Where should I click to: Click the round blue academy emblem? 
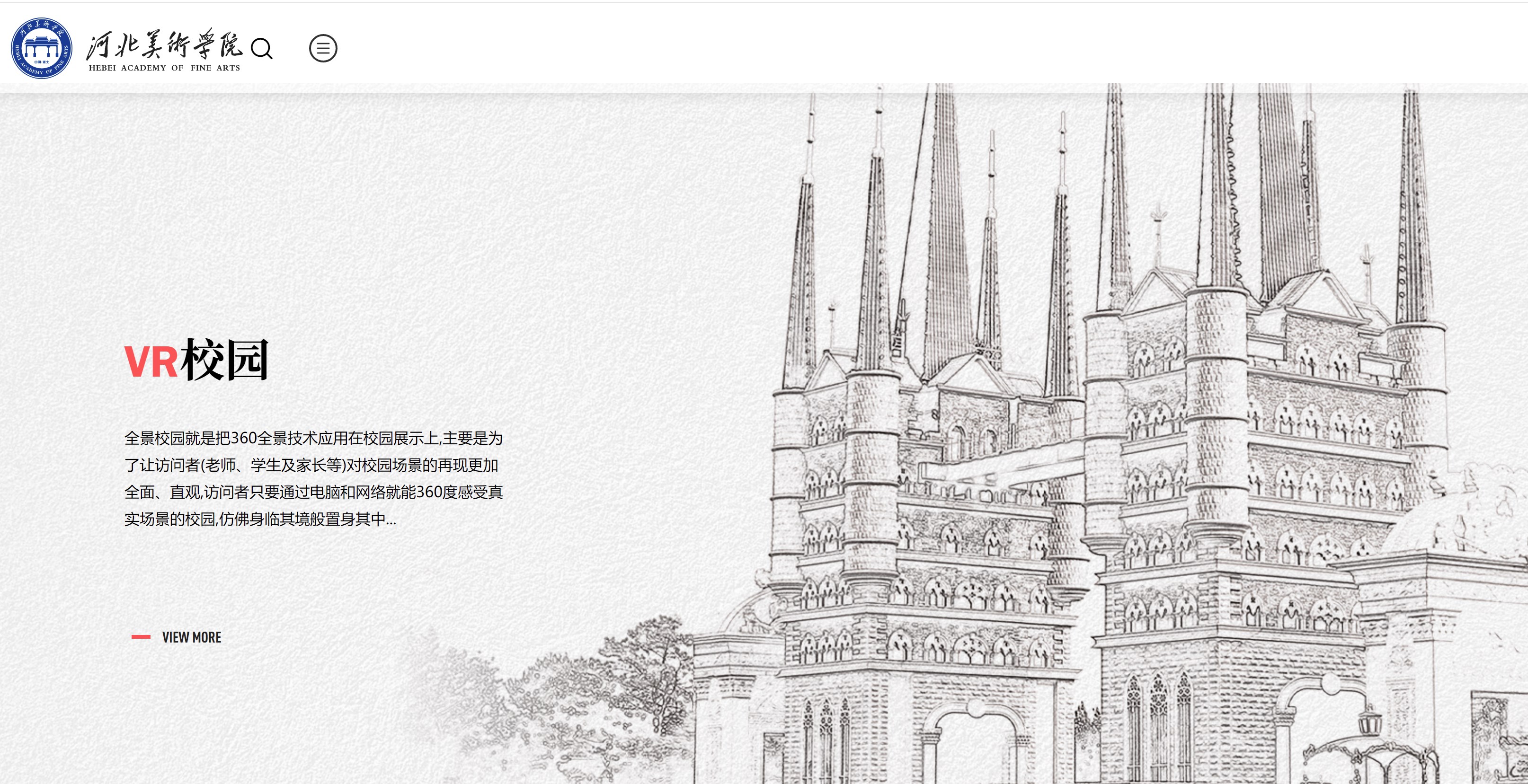[x=42, y=48]
